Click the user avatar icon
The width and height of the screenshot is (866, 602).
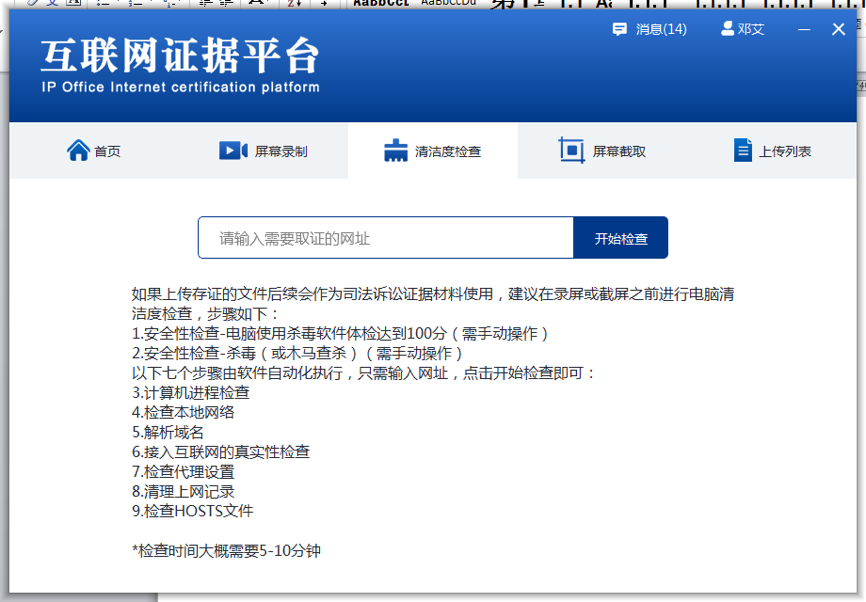coord(727,29)
